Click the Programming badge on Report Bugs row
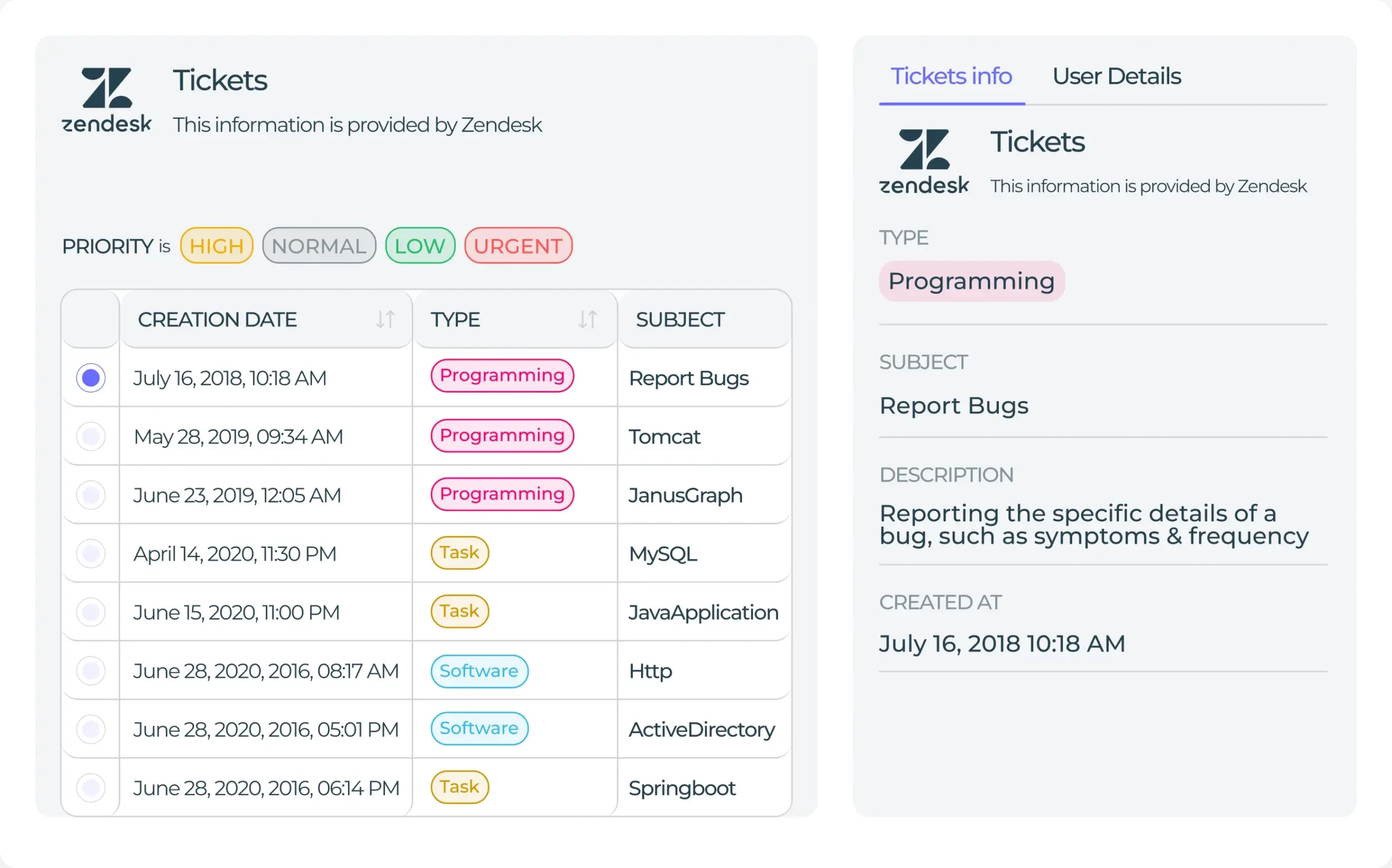 [x=501, y=376]
